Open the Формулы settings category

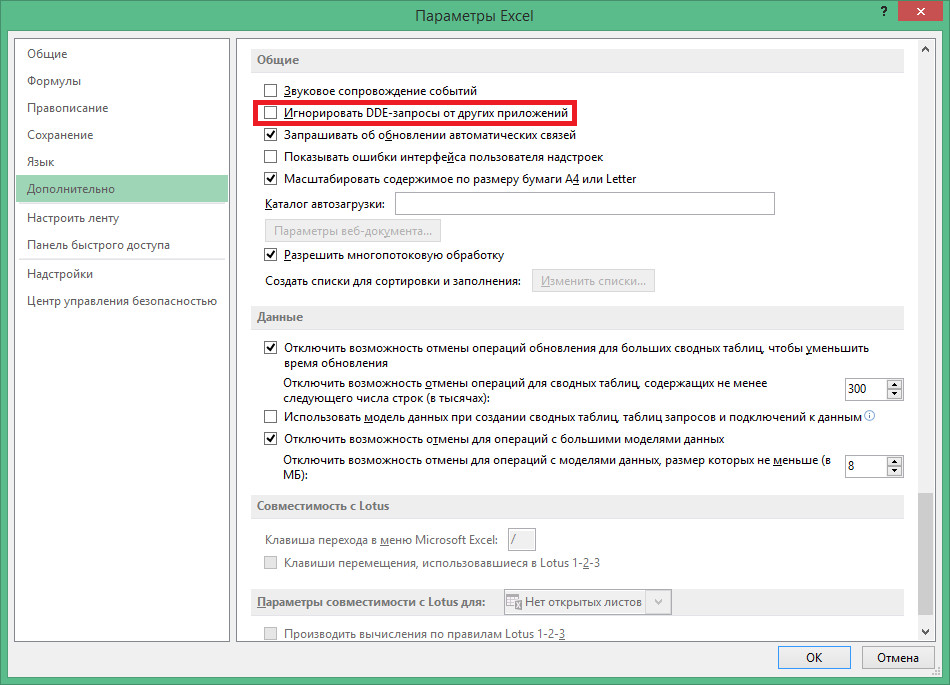click(x=54, y=81)
